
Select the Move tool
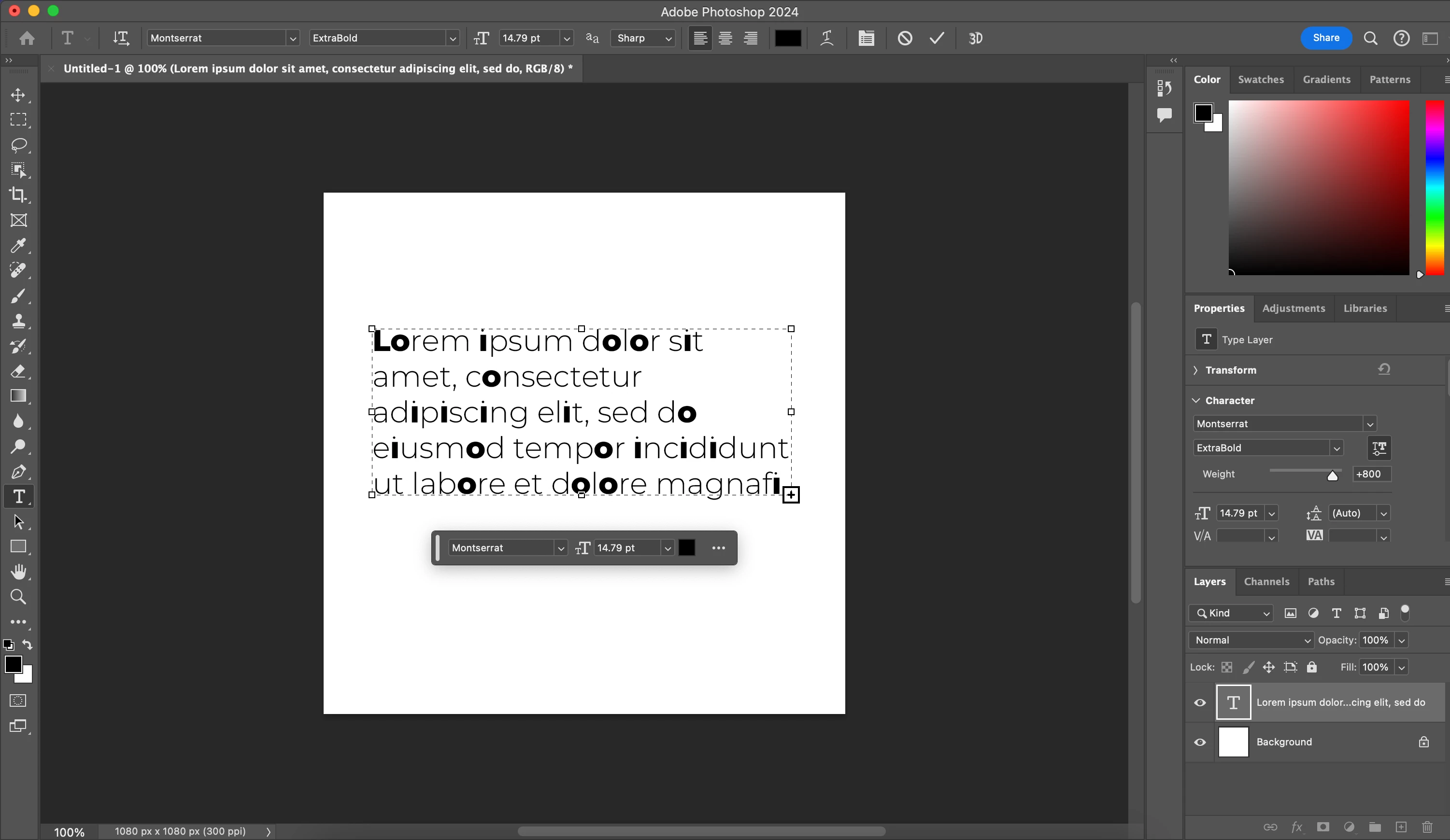pos(18,95)
